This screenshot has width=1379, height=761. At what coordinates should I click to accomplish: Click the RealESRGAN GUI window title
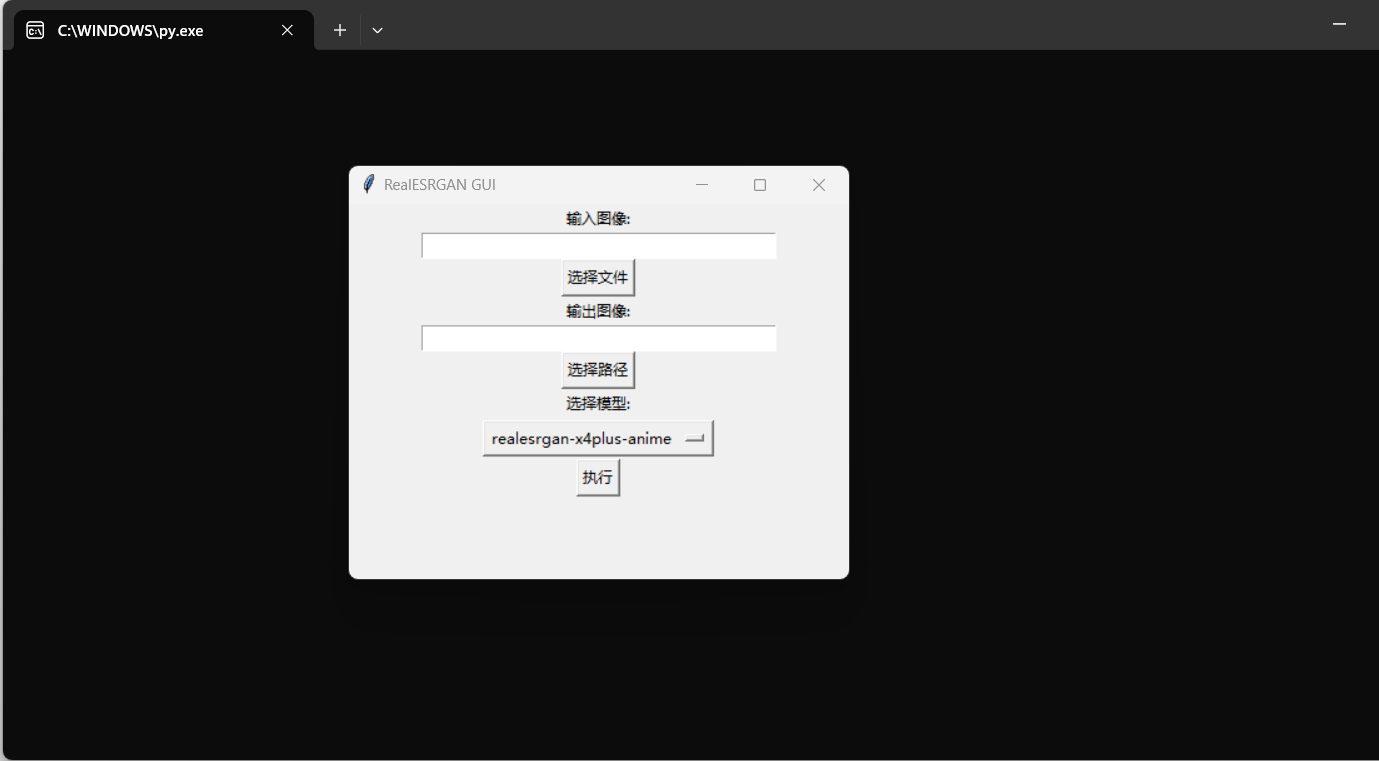(x=440, y=184)
